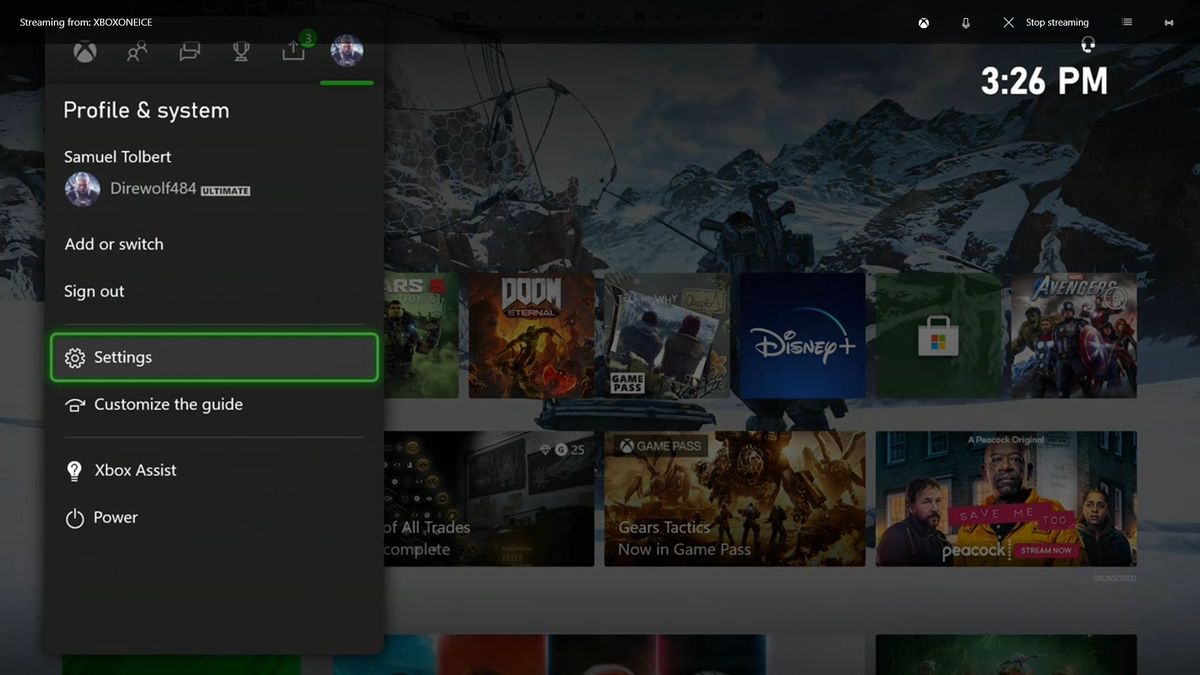Click the headset audio icon near the clock
This screenshot has height=675, width=1200.
click(x=1088, y=44)
